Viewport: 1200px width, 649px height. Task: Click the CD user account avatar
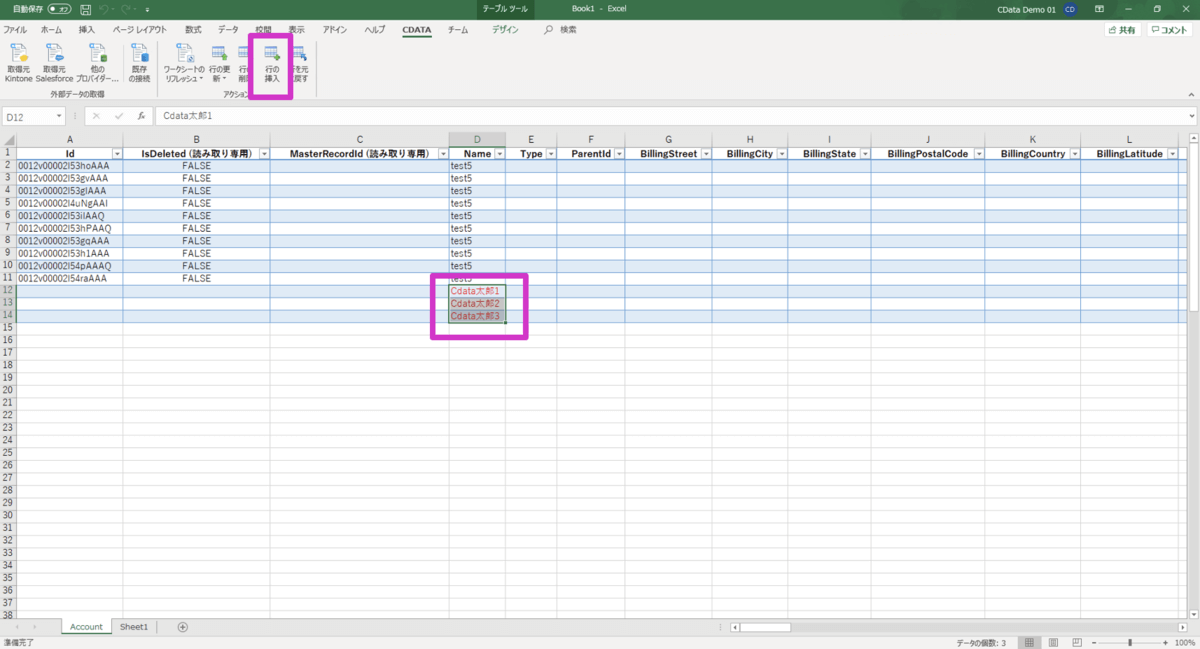coord(1070,9)
